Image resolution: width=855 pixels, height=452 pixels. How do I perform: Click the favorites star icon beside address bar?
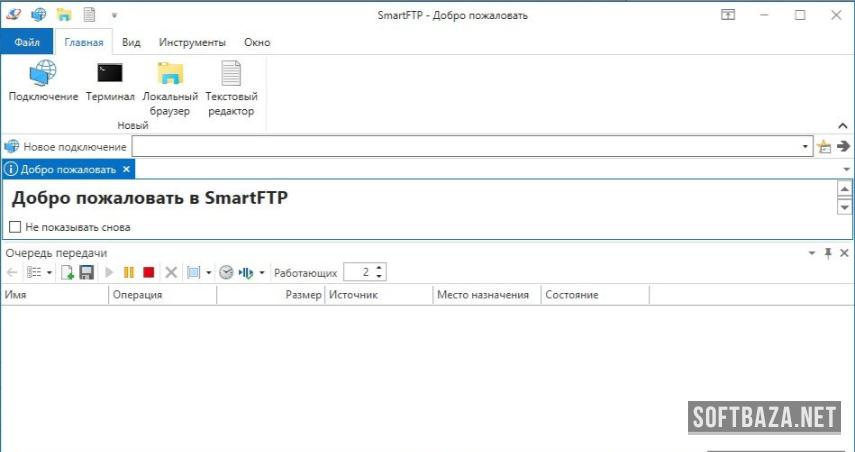824,147
